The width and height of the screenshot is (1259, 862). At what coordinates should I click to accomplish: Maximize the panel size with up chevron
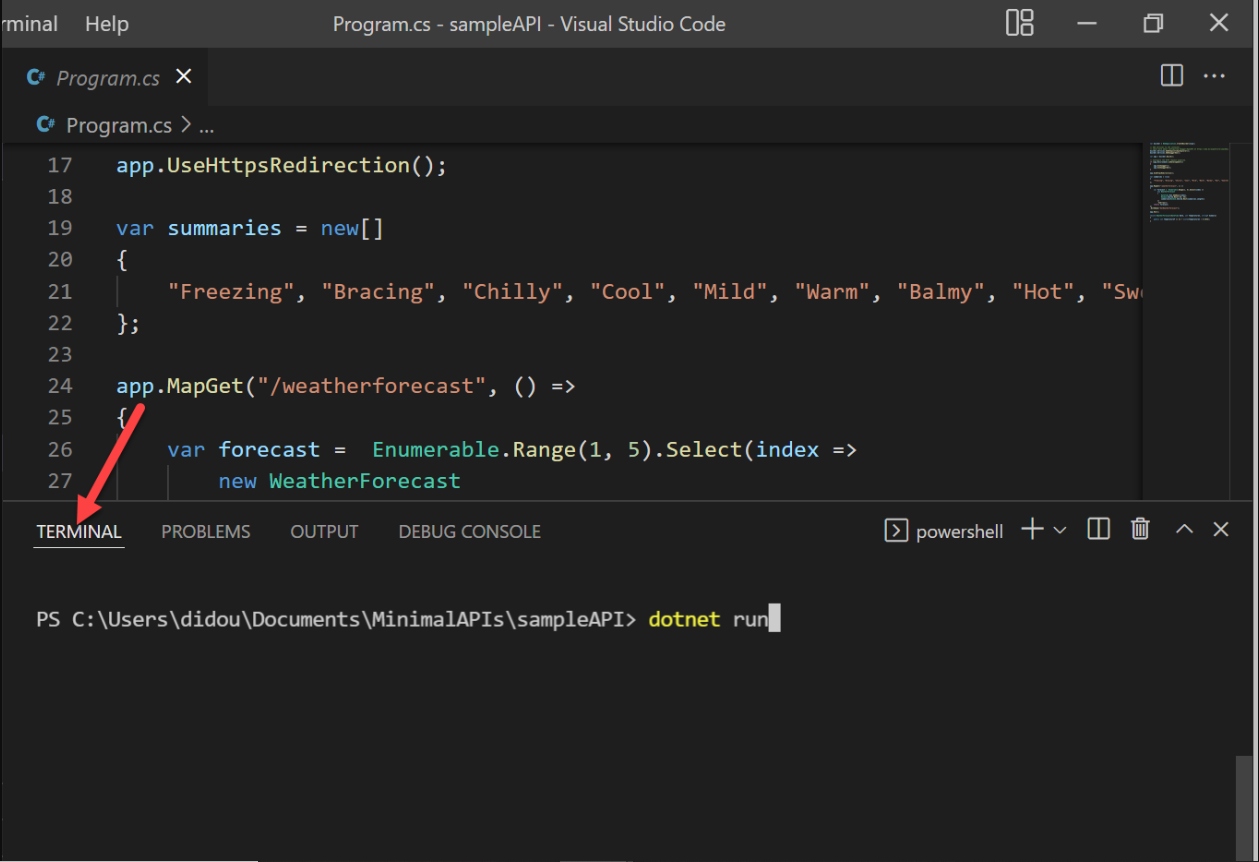pyautogui.click(x=1184, y=530)
